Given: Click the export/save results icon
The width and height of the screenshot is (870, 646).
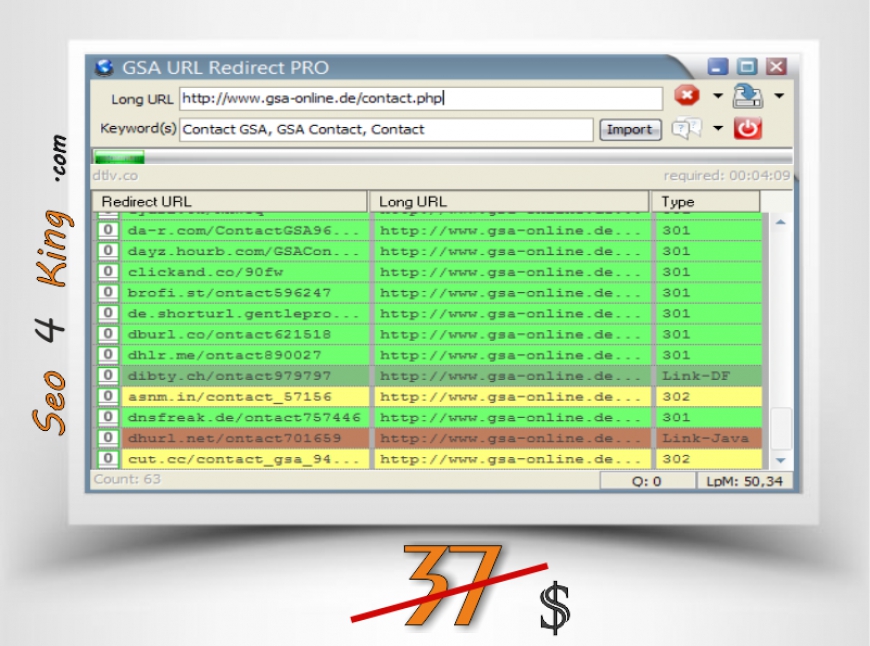Looking at the screenshot, I should pos(748,95).
